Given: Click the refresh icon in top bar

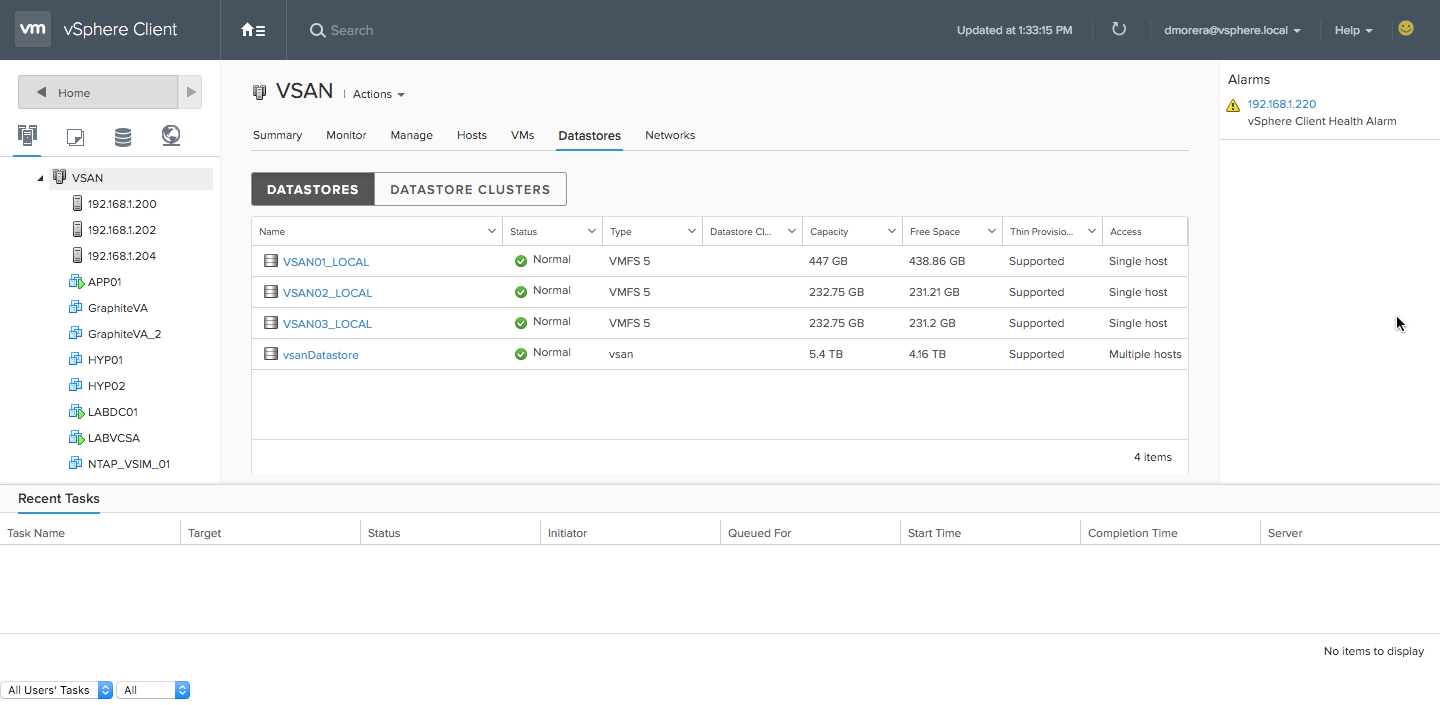Looking at the screenshot, I should tap(1119, 30).
